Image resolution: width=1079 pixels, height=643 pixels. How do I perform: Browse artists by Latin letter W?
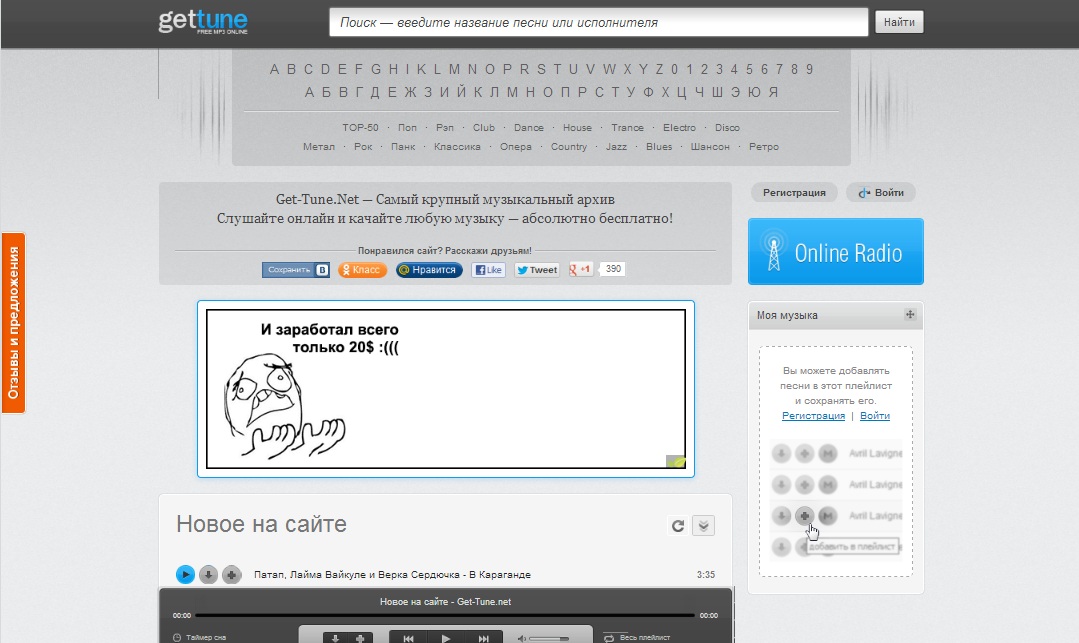(609, 70)
